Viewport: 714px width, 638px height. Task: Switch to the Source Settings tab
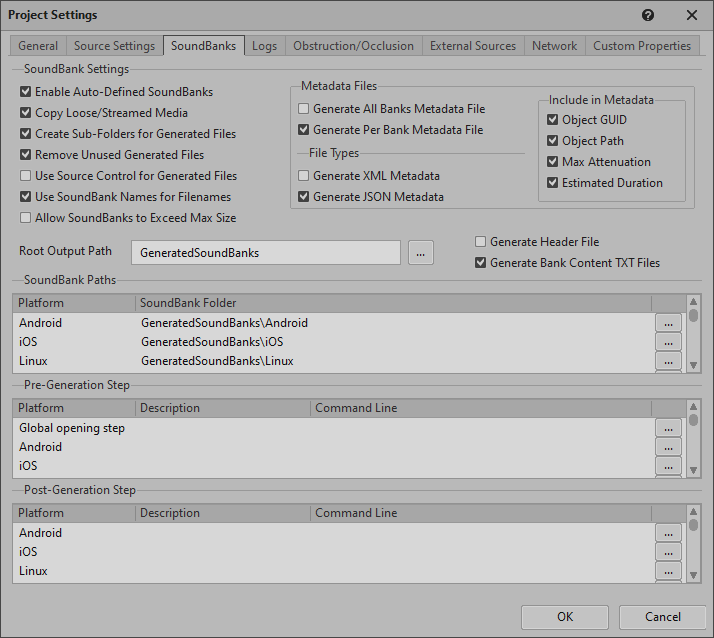[x=114, y=46]
